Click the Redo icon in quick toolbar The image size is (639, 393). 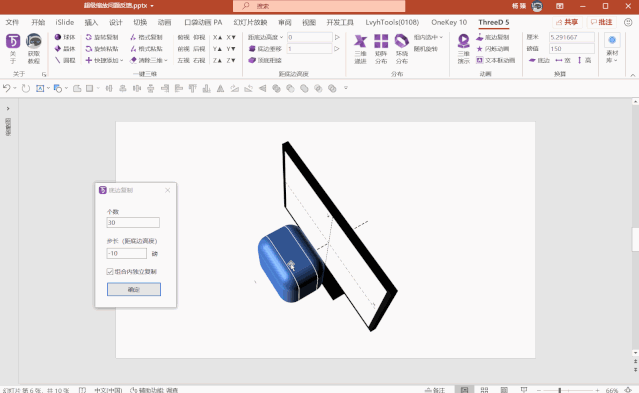pyautogui.click(x=26, y=88)
